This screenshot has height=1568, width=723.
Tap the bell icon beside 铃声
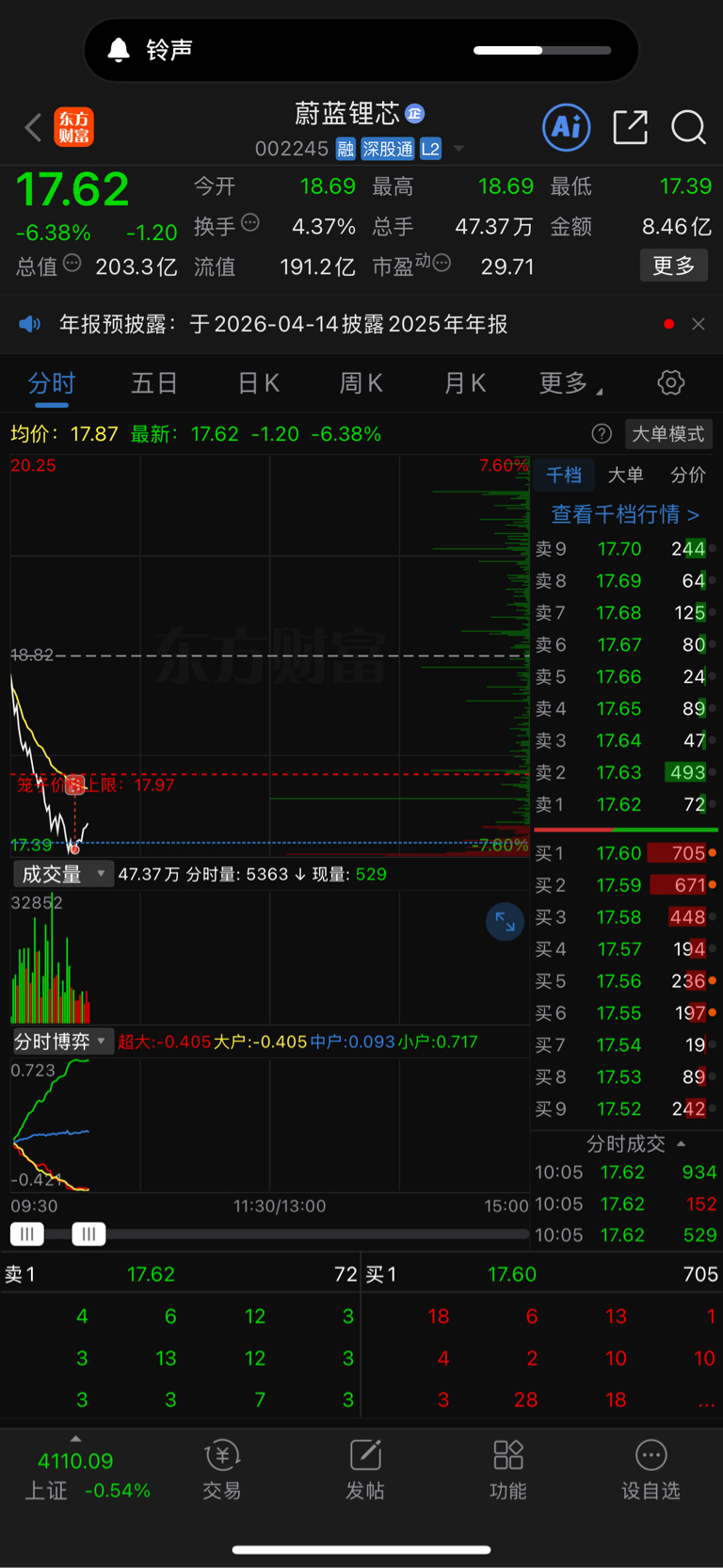119,50
